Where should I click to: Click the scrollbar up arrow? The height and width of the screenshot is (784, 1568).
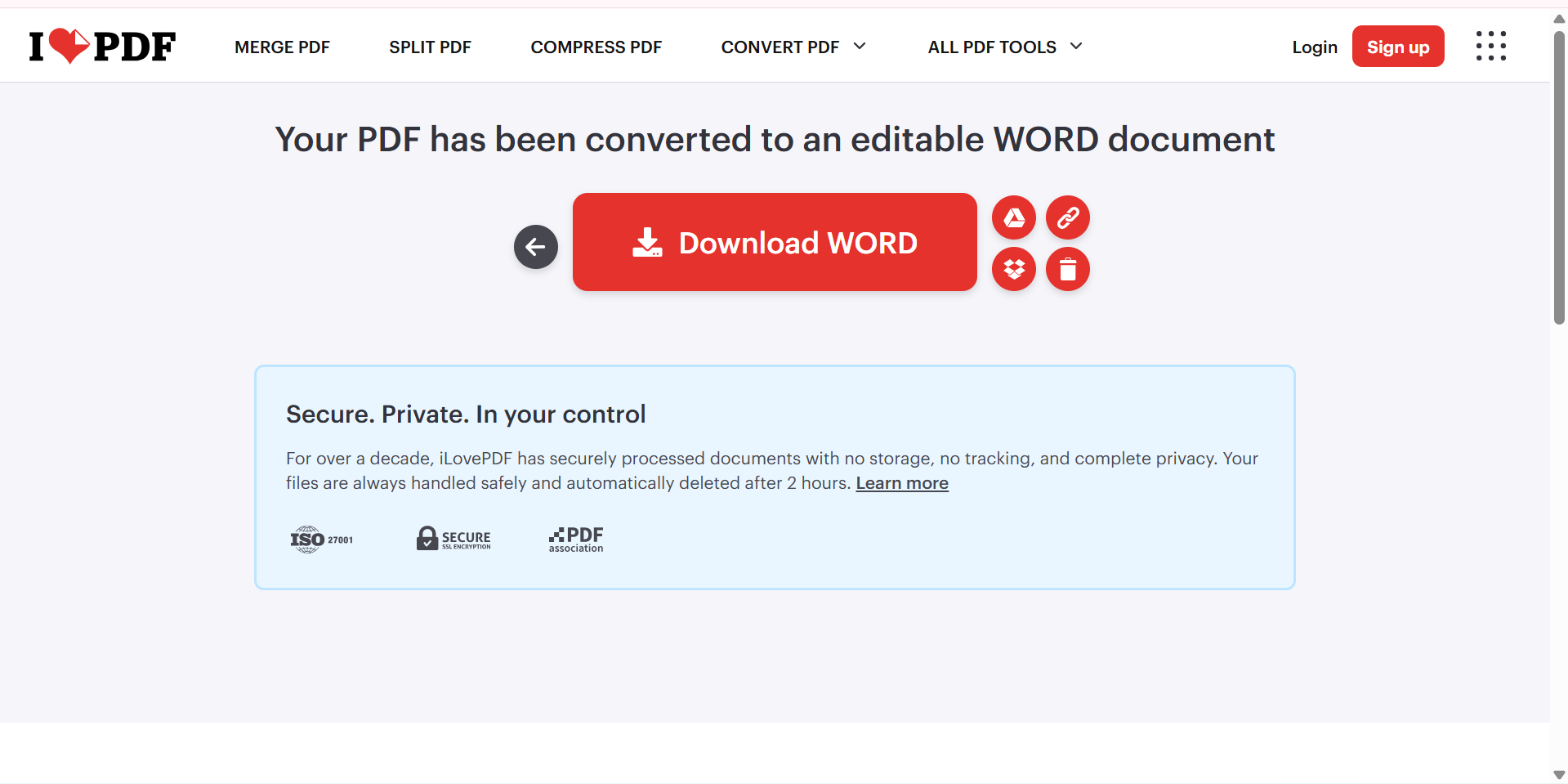(x=1559, y=19)
